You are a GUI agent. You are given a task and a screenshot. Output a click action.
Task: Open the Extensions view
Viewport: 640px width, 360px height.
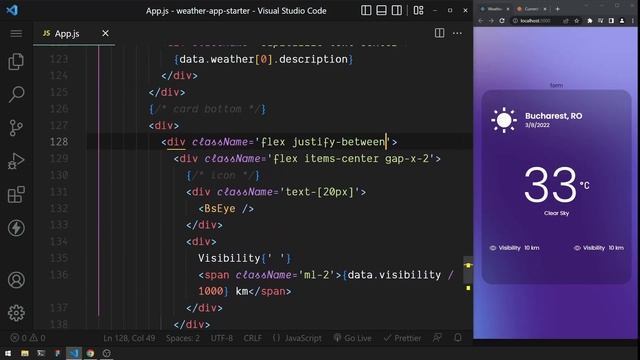[16, 194]
